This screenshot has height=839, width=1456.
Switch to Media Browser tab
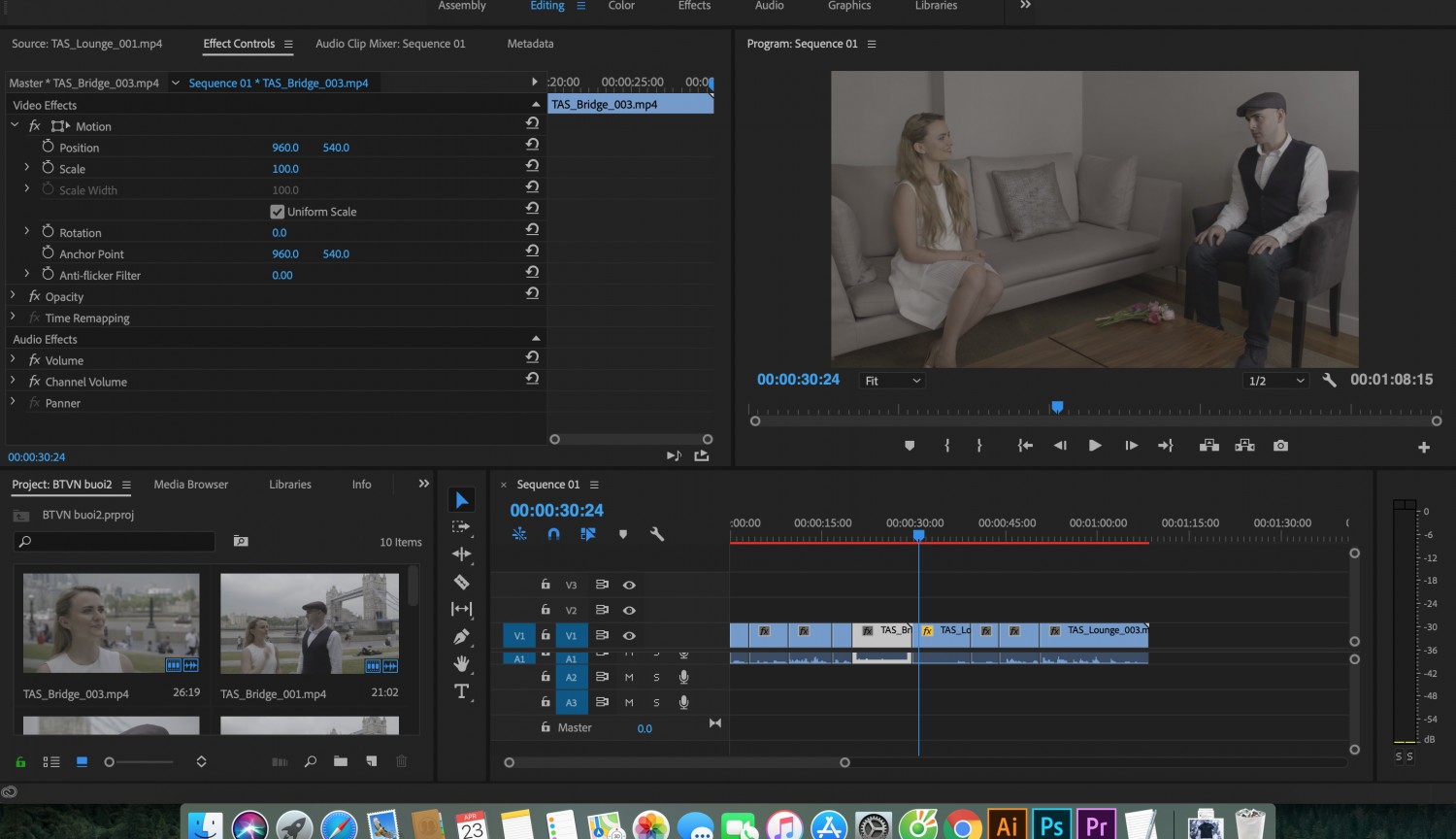191,485
